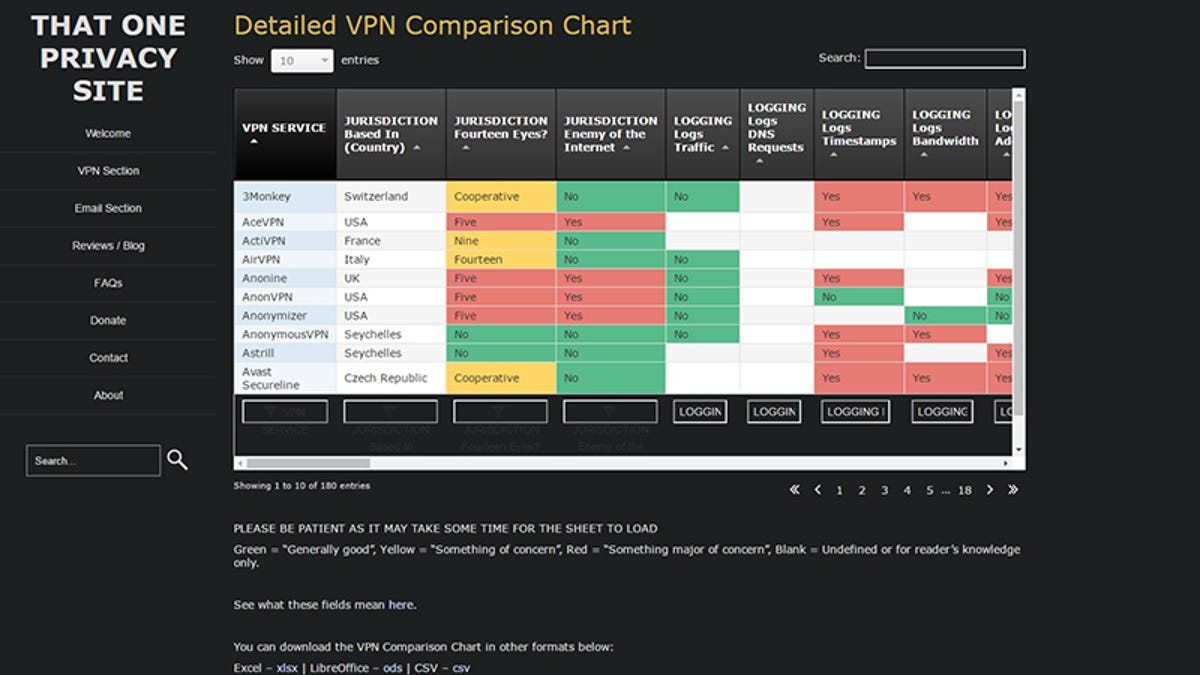Select page 18 in pagination
Image resolution: width=1200 pixels, height=675 pixels.
point(964,491)
